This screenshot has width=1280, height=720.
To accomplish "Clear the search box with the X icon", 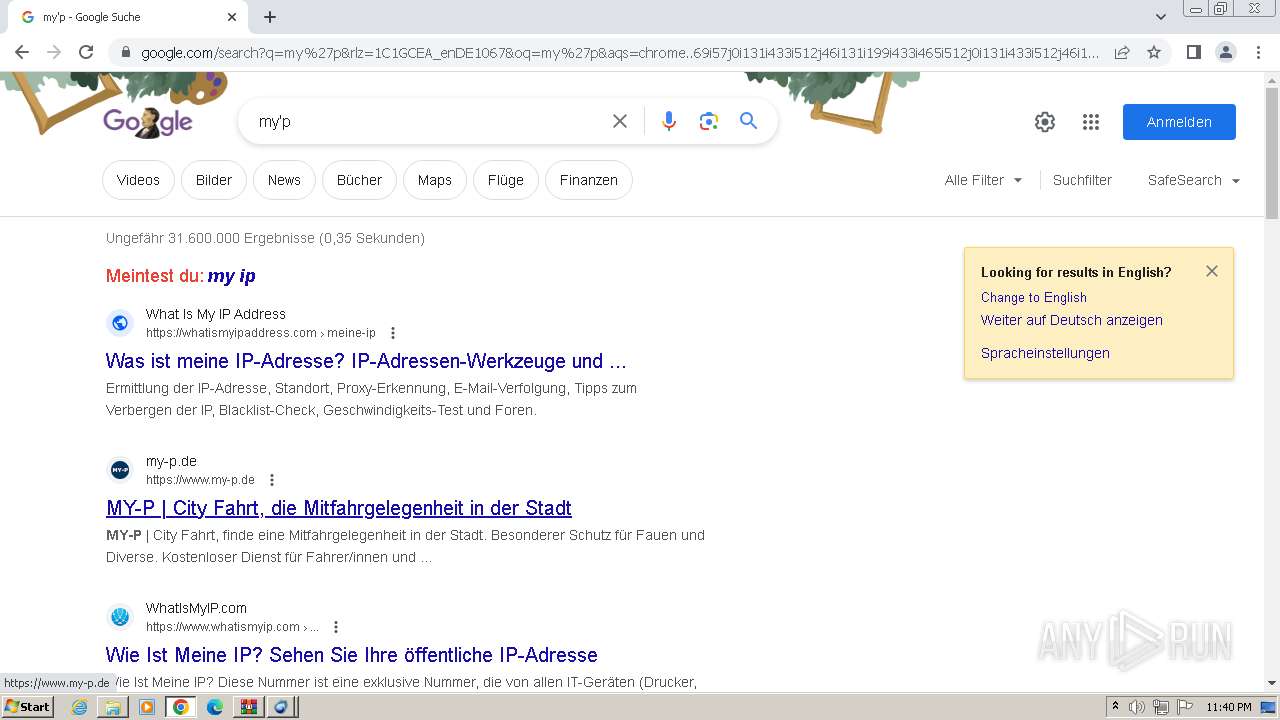I will (x=620, y=121).
